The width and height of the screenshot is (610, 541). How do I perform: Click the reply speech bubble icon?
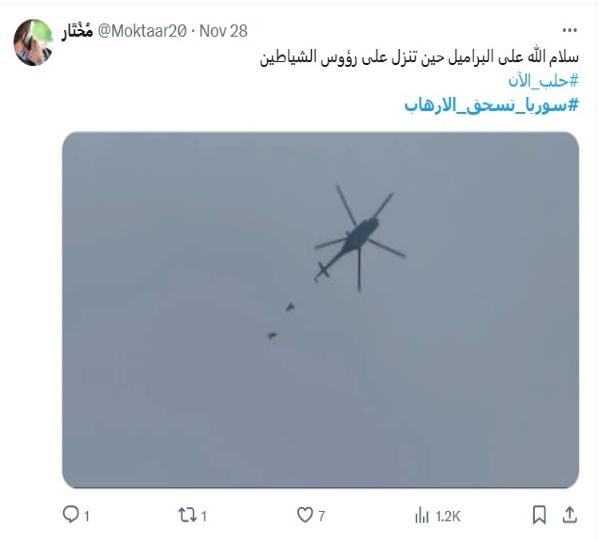click(x=71, y=514)
